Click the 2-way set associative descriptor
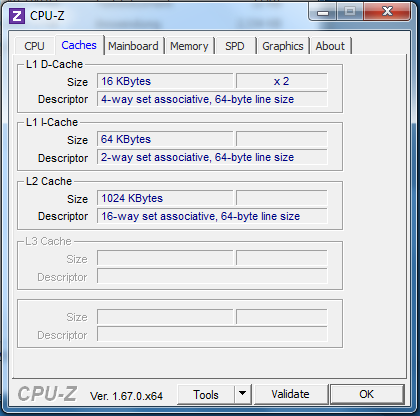 tap(212, 157)
